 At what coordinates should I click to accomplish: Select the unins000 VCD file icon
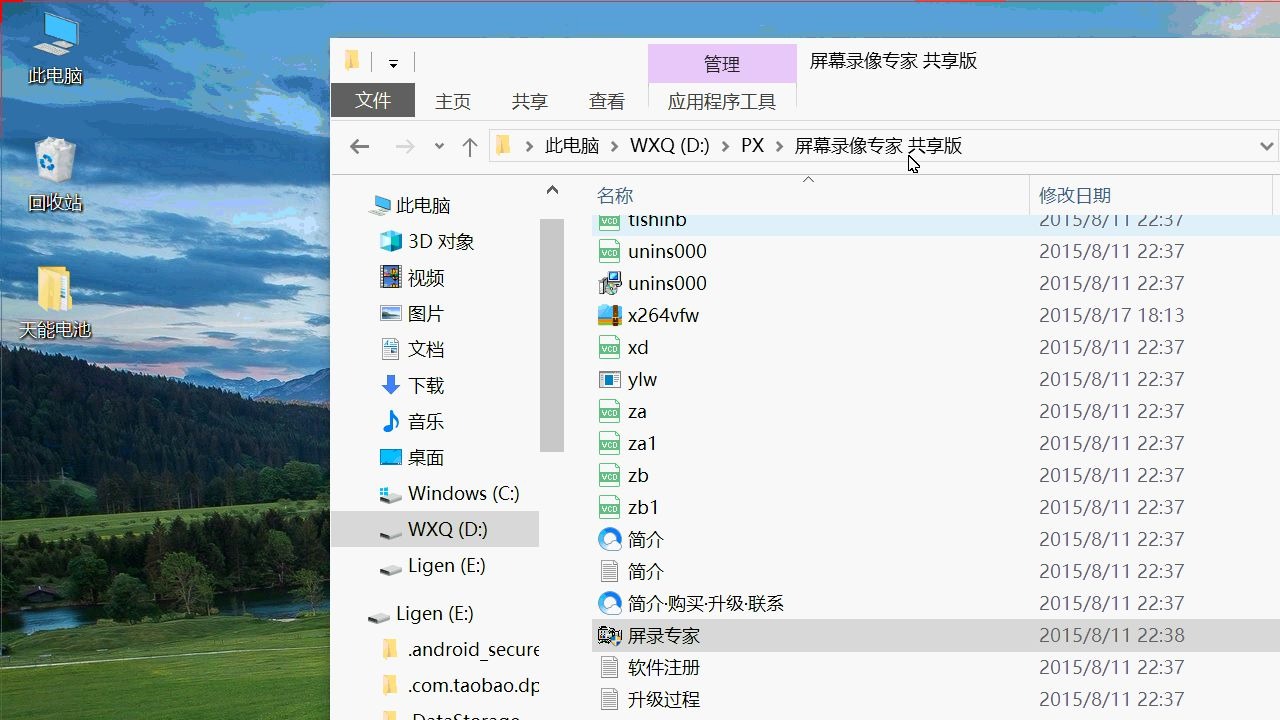[x=610, y=252]
